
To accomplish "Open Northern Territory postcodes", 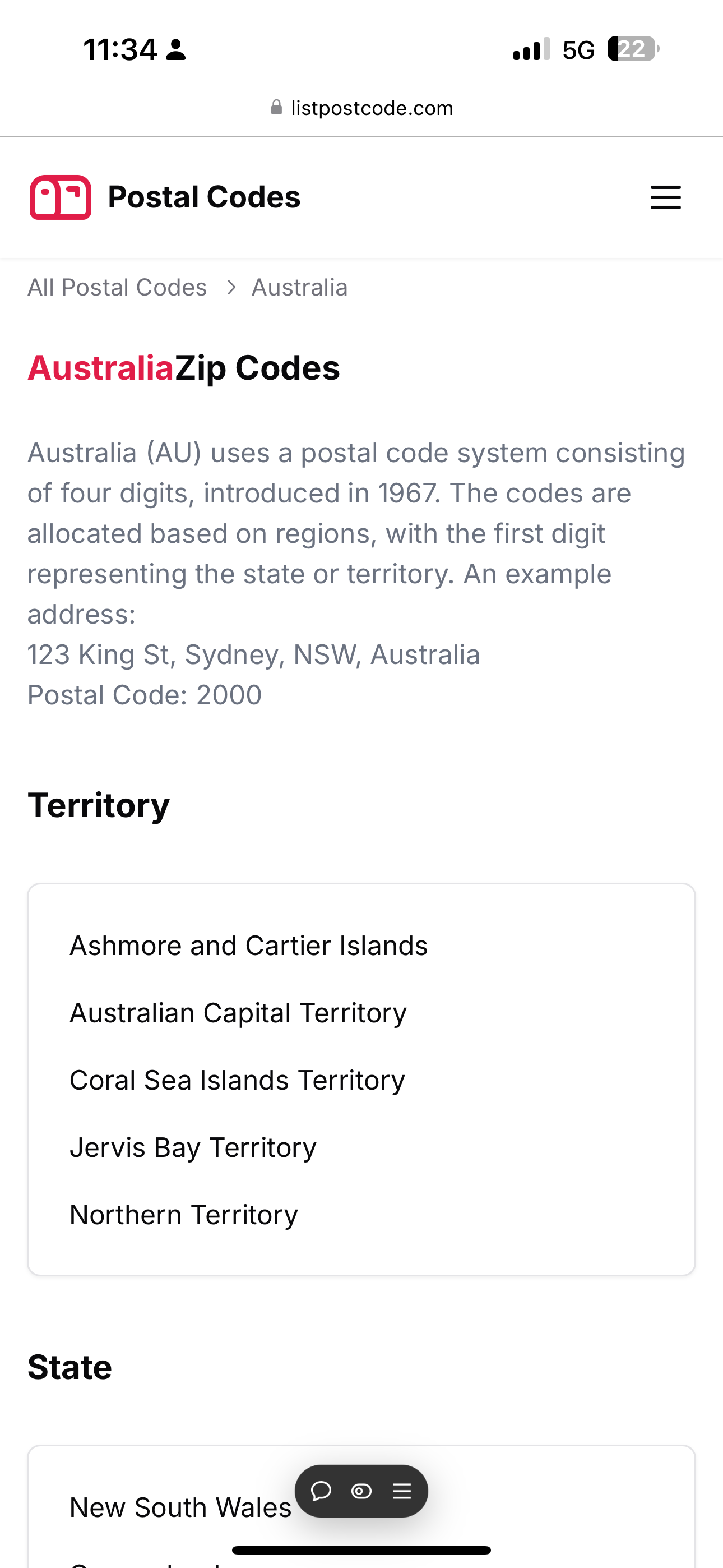I will 184,1214.
